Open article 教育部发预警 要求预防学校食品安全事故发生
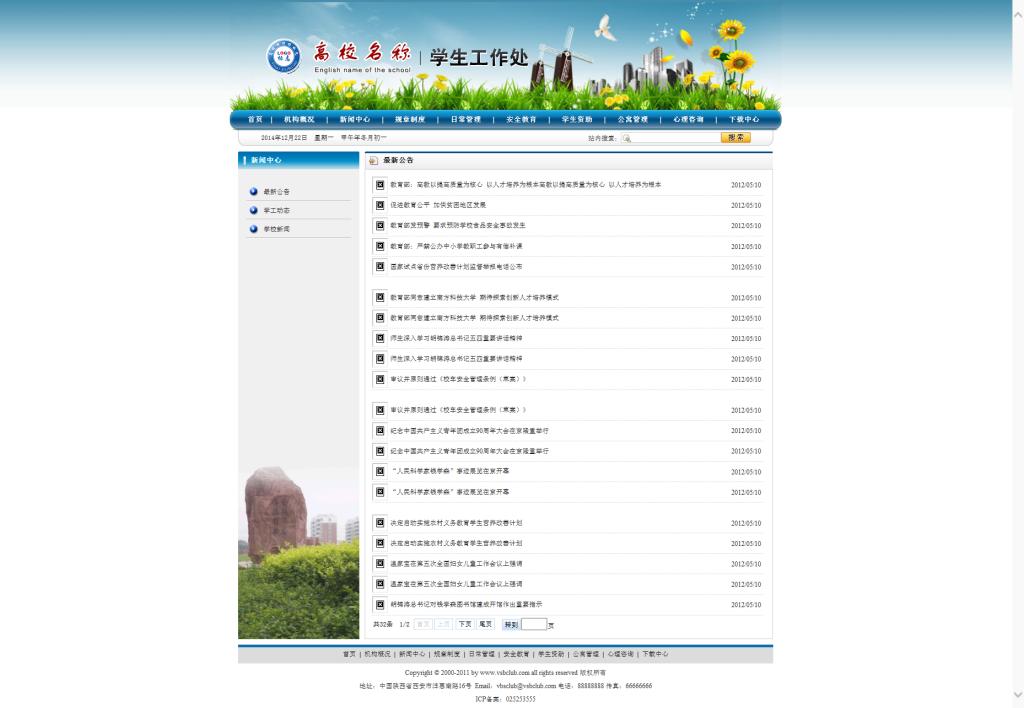The height and width of the screenshot is (708, 1024). (457, 226)
